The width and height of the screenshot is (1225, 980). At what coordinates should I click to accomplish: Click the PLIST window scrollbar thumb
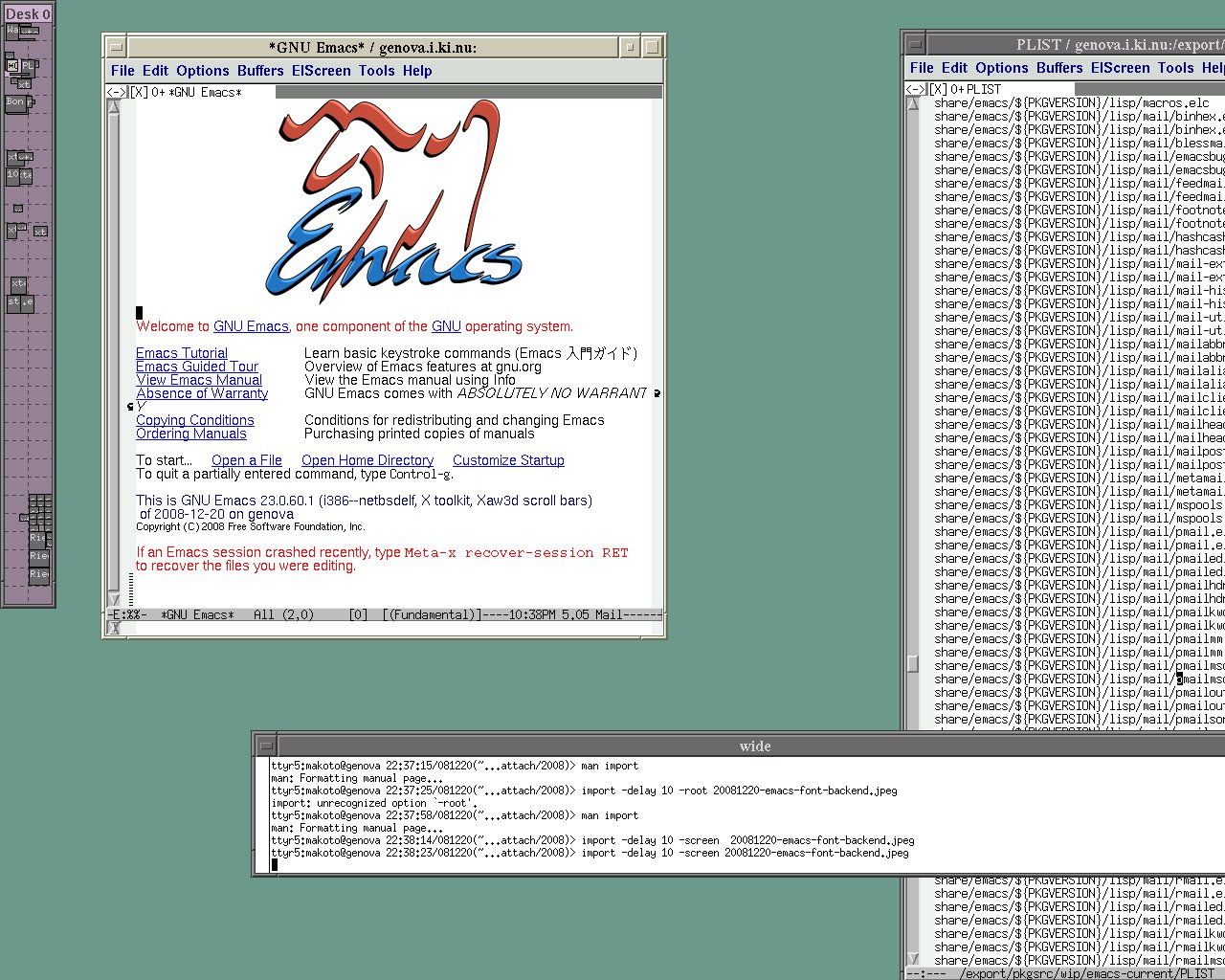coord(913,662)
